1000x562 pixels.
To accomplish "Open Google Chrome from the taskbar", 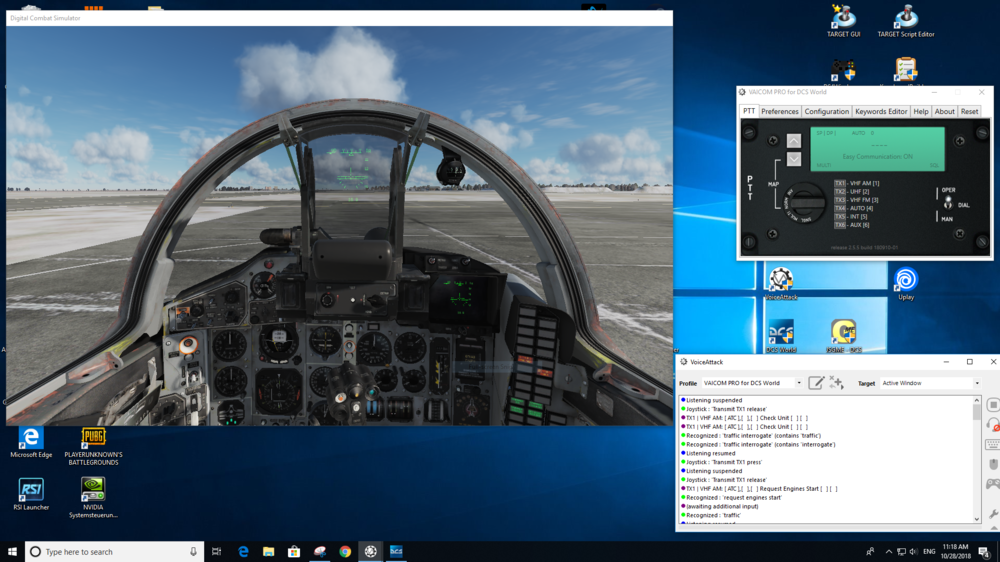I will 345,552.
